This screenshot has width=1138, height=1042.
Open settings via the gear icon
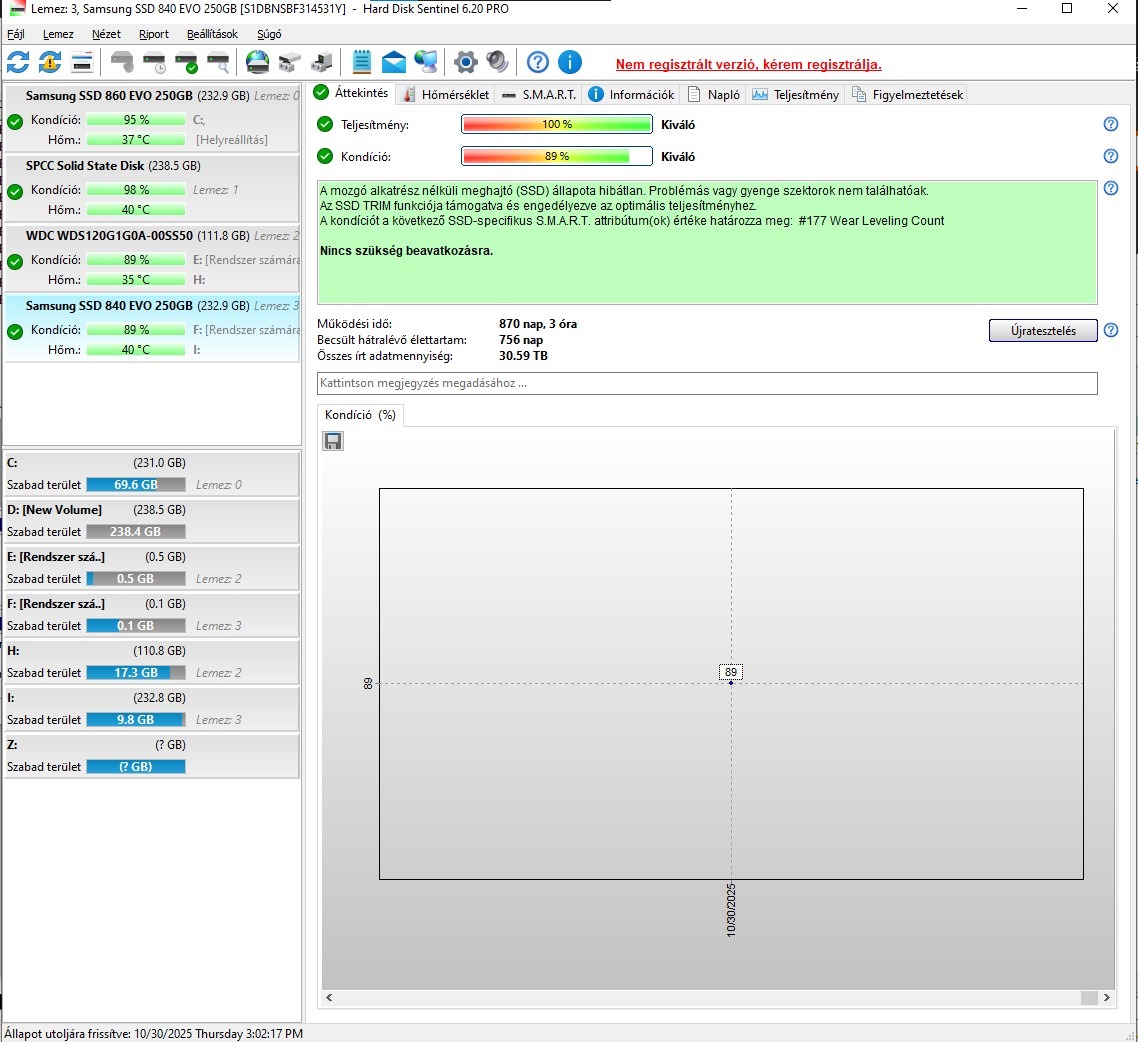pyautogui.click(x=465, y=62)
